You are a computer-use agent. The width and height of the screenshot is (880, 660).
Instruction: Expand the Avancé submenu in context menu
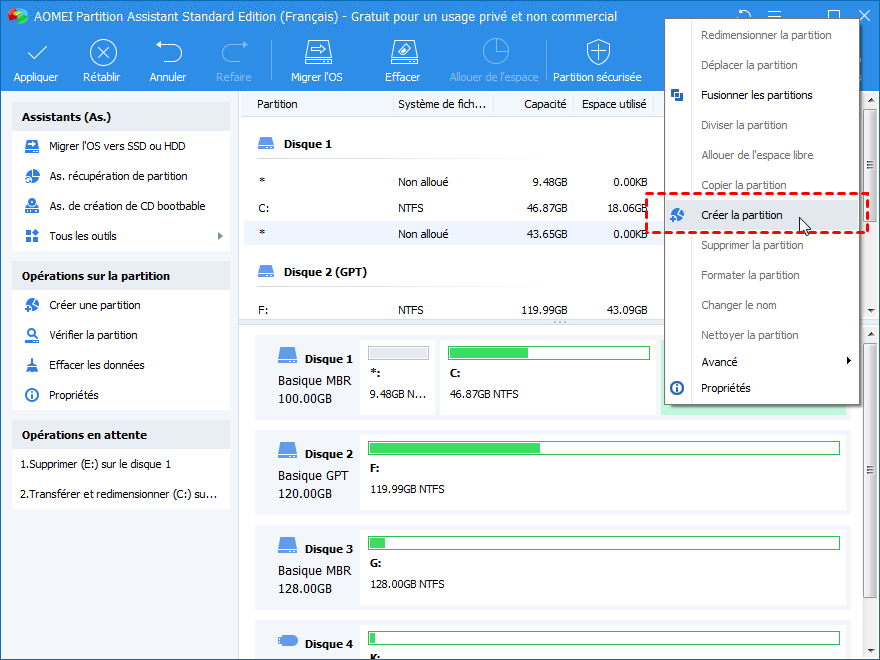pos(849,362)
